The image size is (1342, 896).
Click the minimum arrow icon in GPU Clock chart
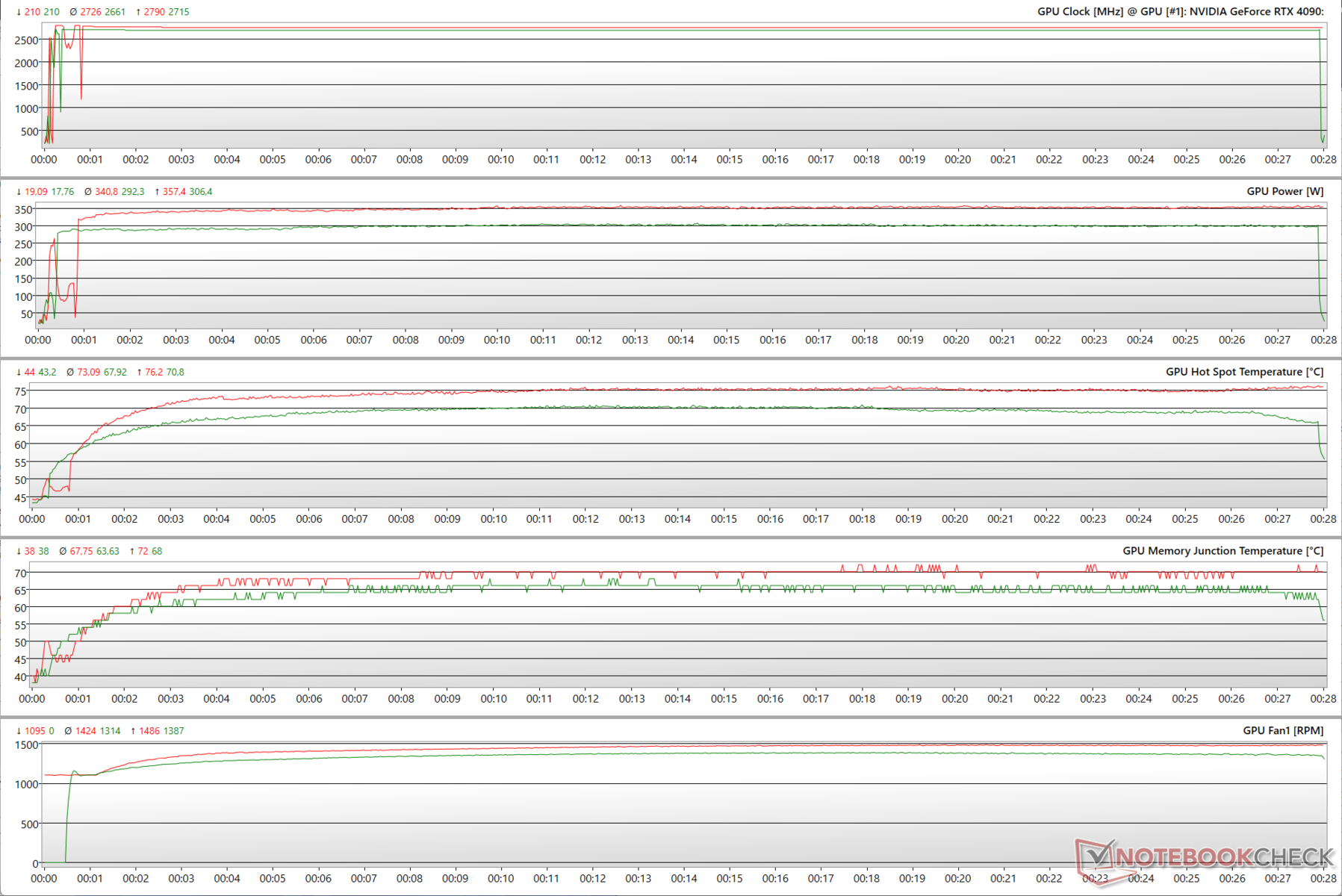[x=19, y=12]
